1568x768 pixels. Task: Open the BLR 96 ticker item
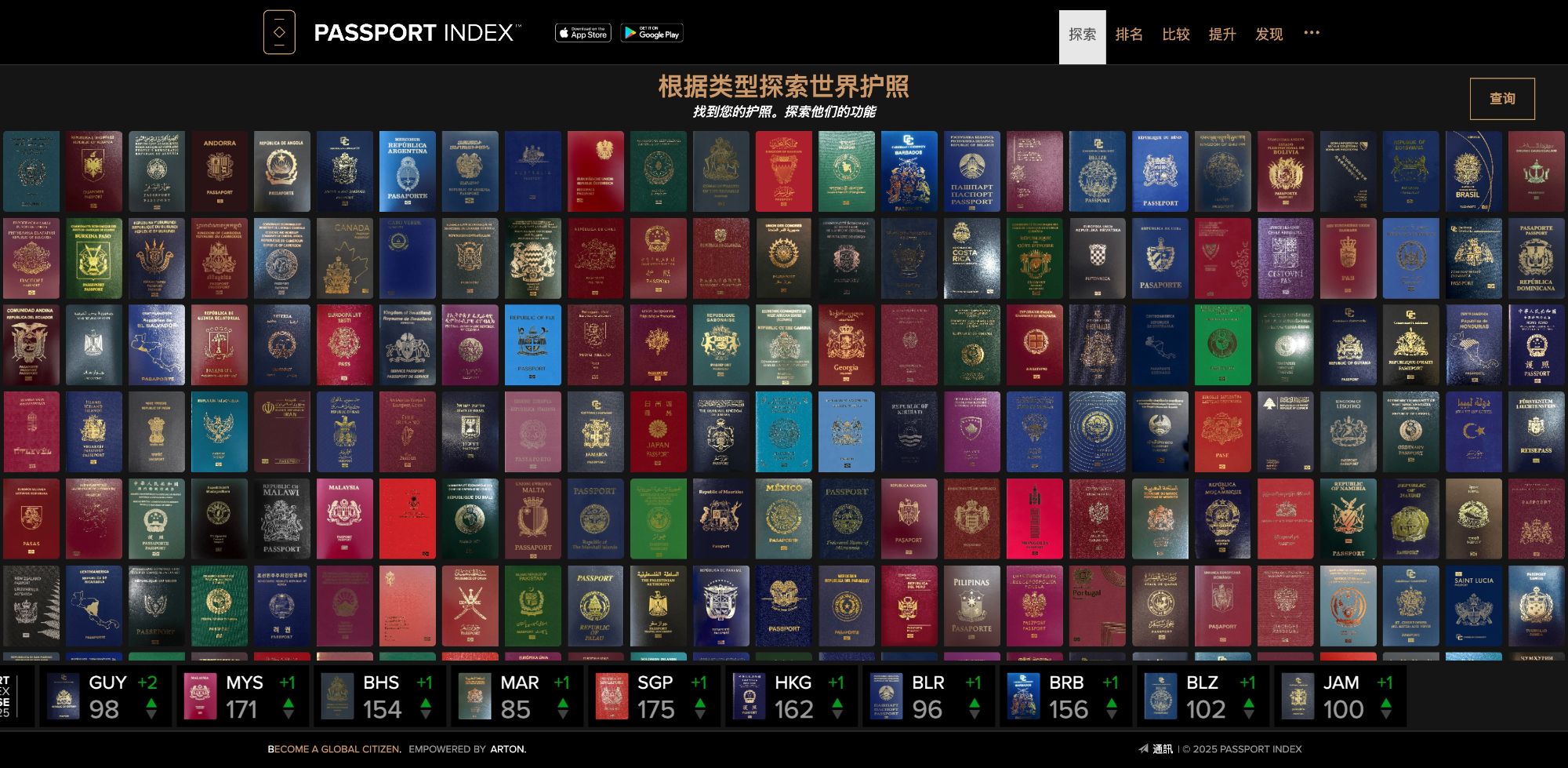(x=928, y=696)
